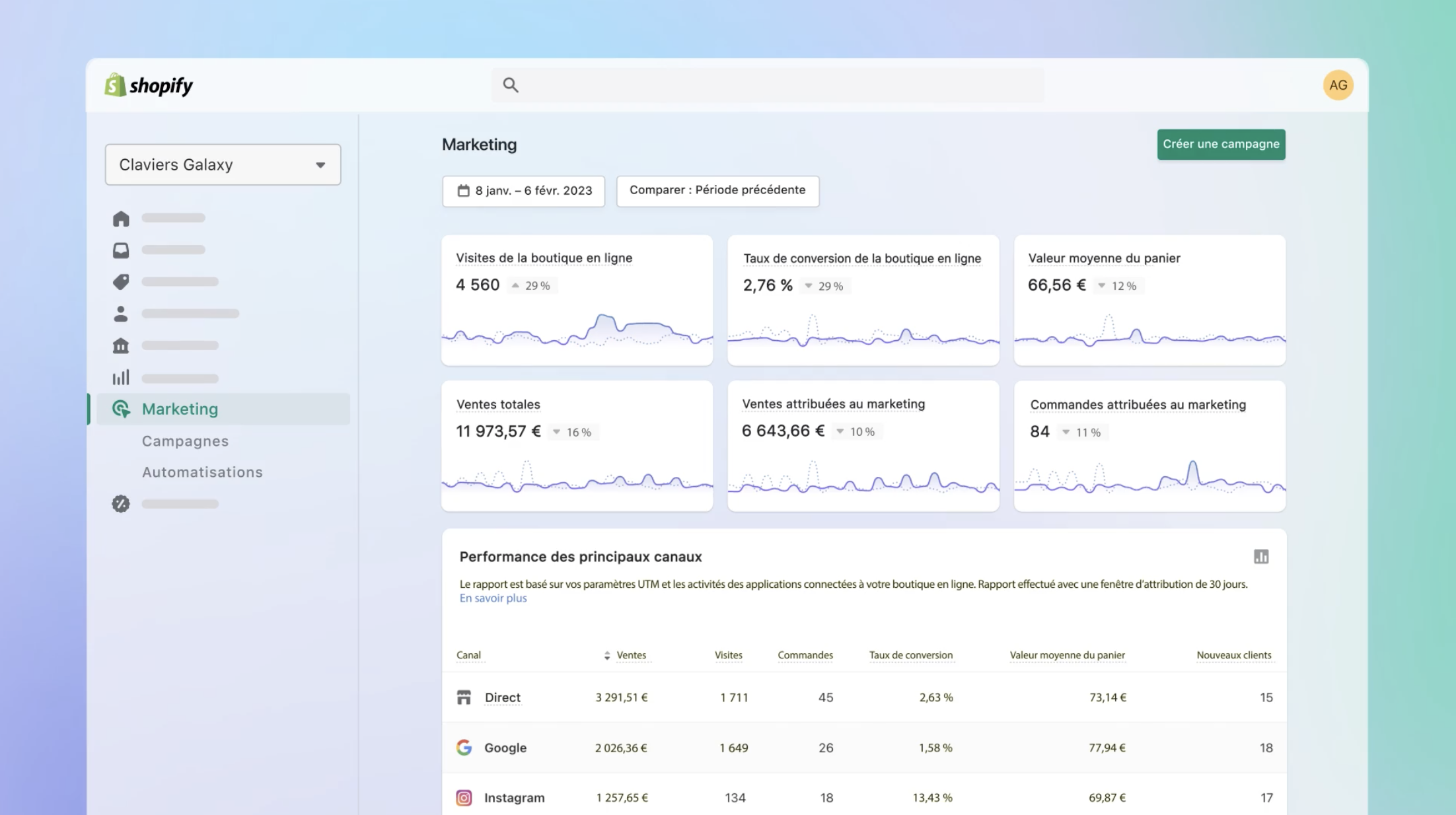Open the Customers person sidebar icon
The image size is (1456, 815).
click(121, 314)
